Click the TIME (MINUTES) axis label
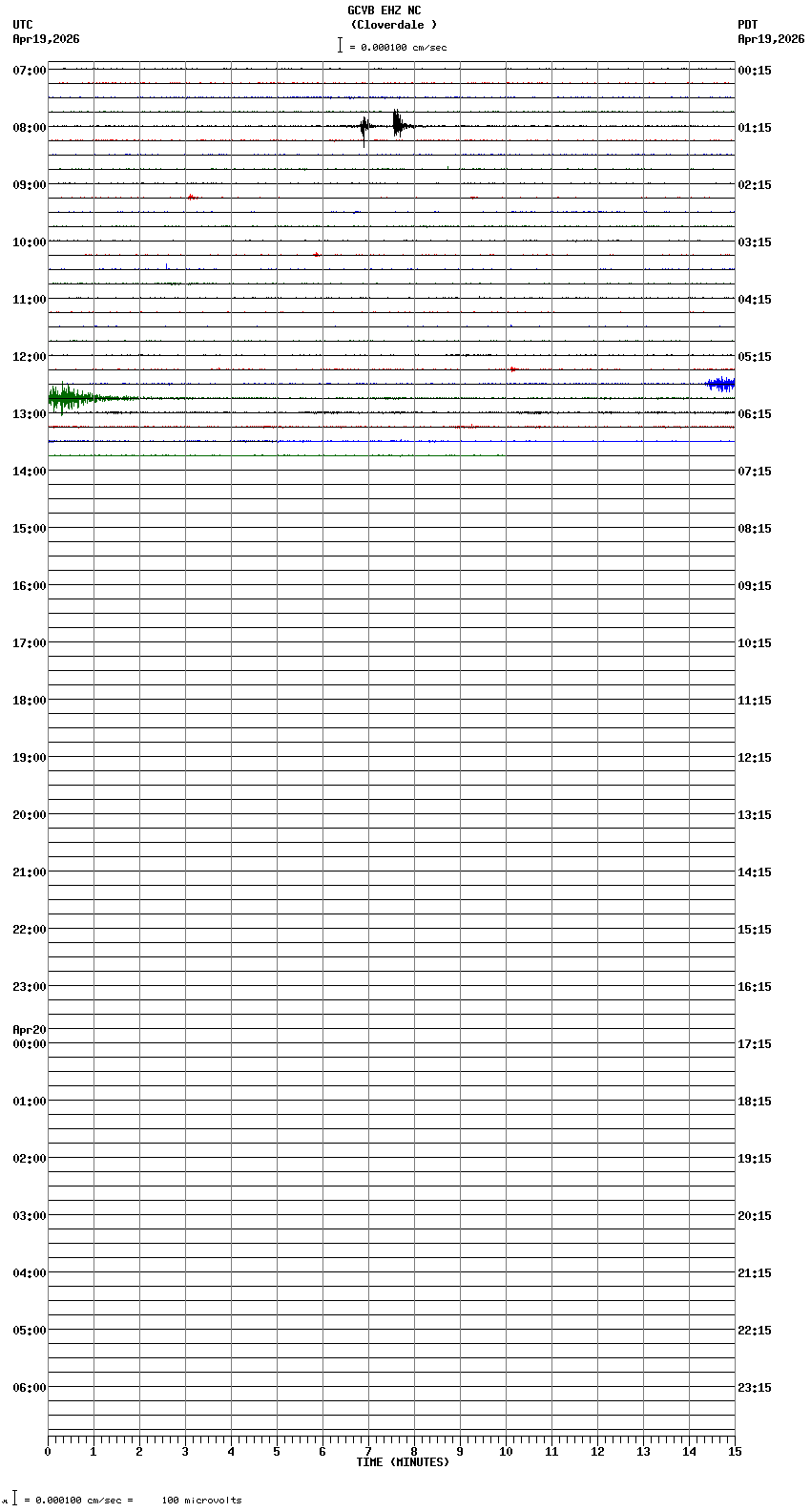Viewport: 811px width, 1512px height. (x=403, y=1462)
